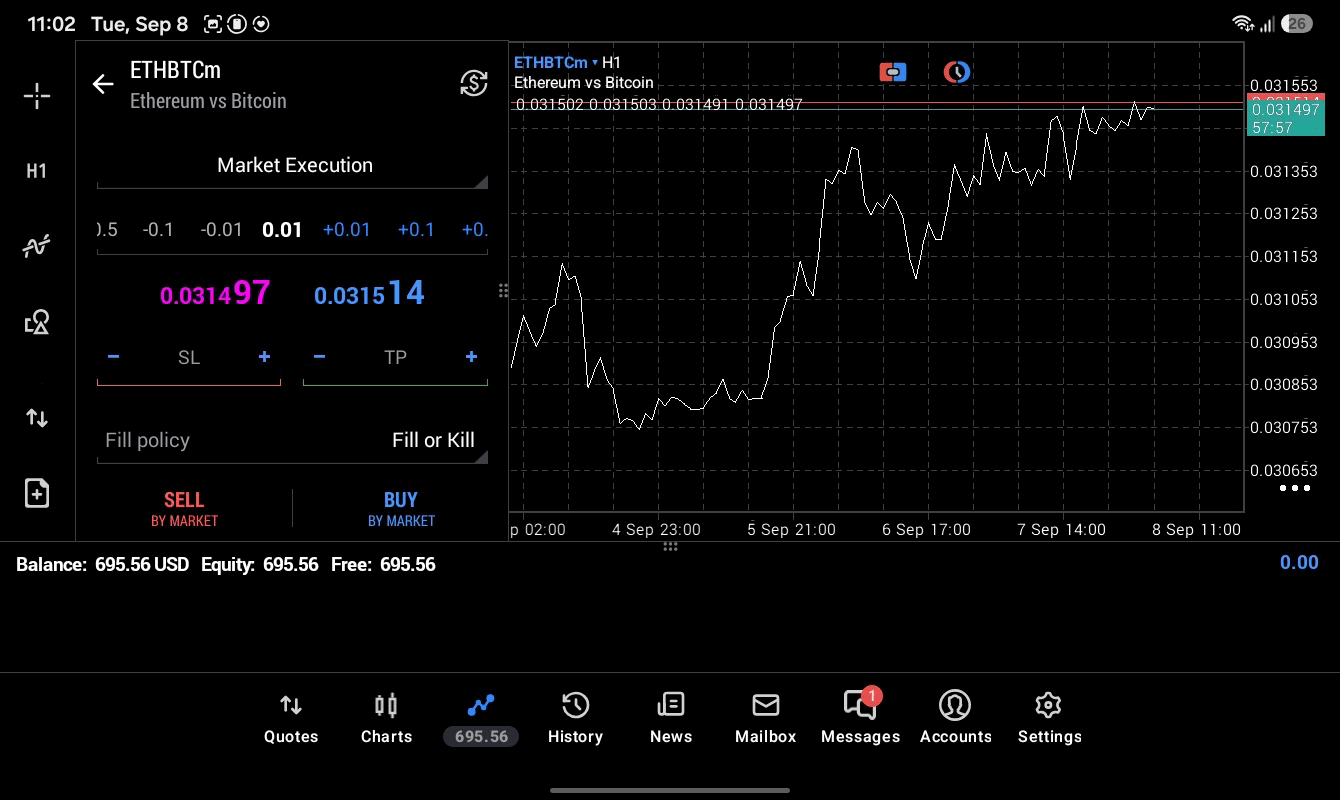
Task: Tap the 0.01 volume value
Action: [x=282, y=230]
